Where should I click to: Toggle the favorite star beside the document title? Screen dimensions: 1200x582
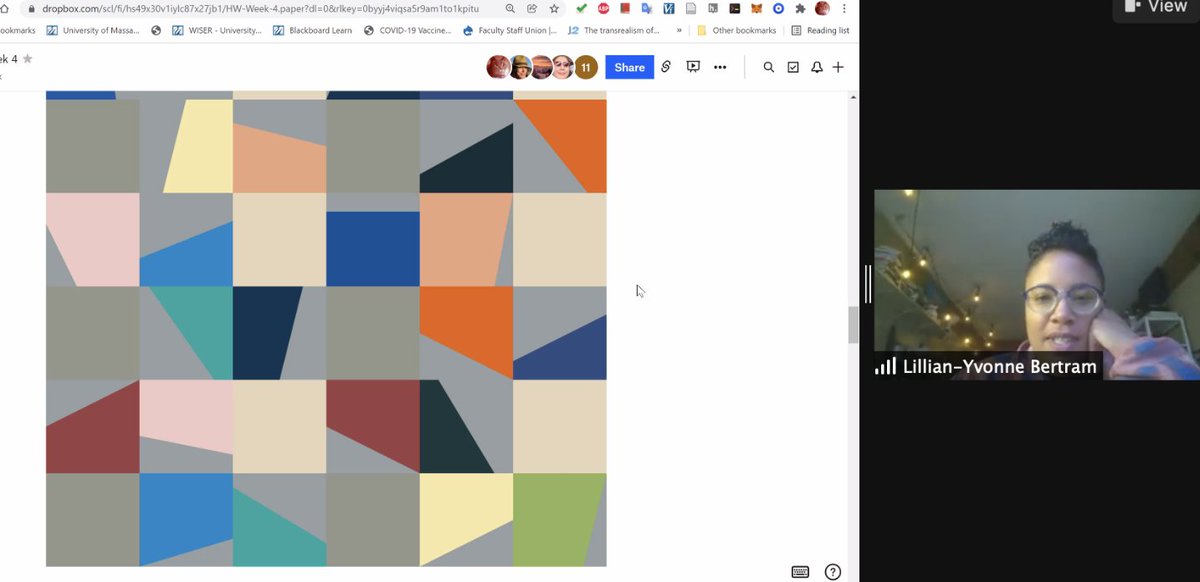pos(29,60)
